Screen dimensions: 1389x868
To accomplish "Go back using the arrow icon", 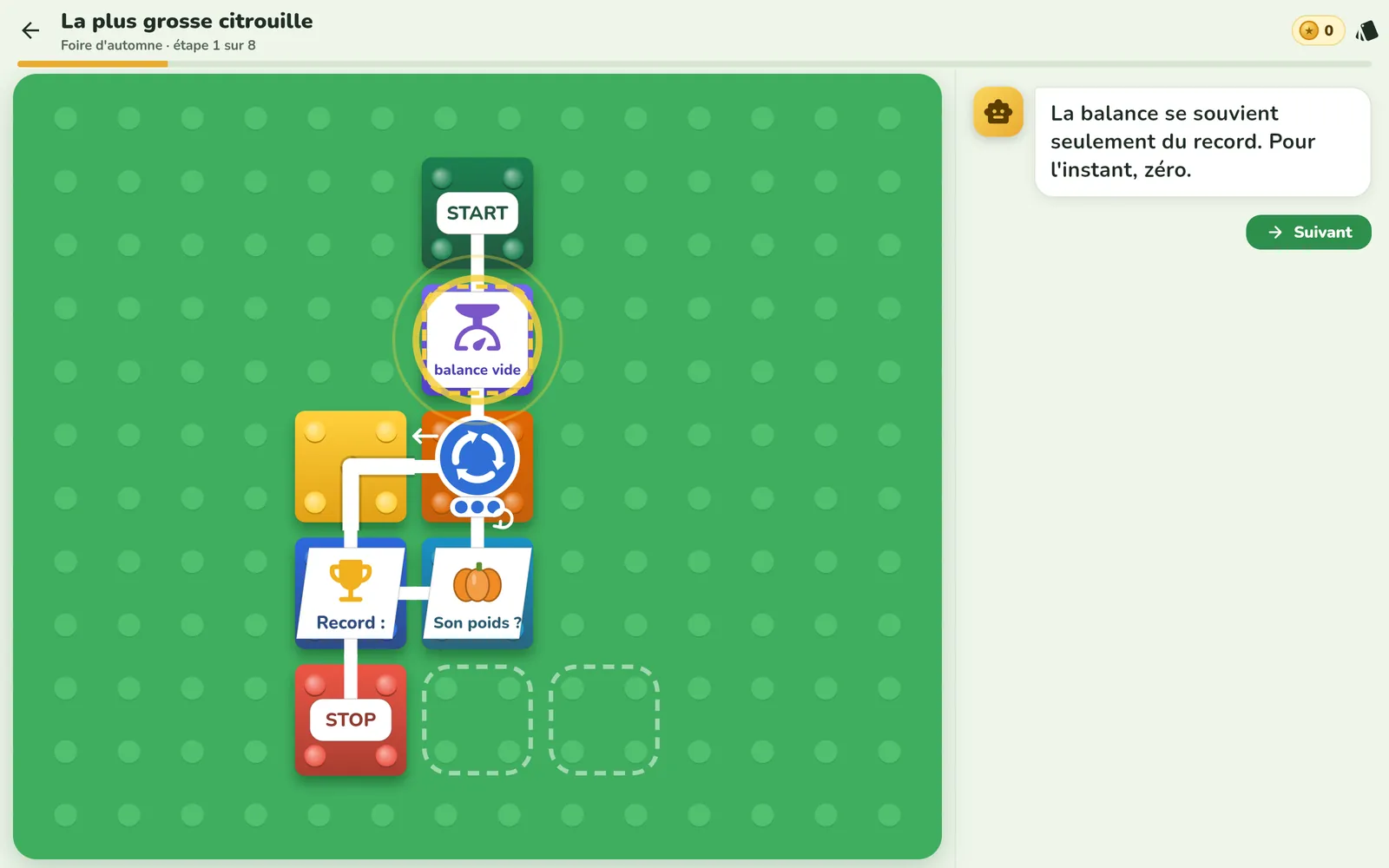I will [x=30, y=31].
